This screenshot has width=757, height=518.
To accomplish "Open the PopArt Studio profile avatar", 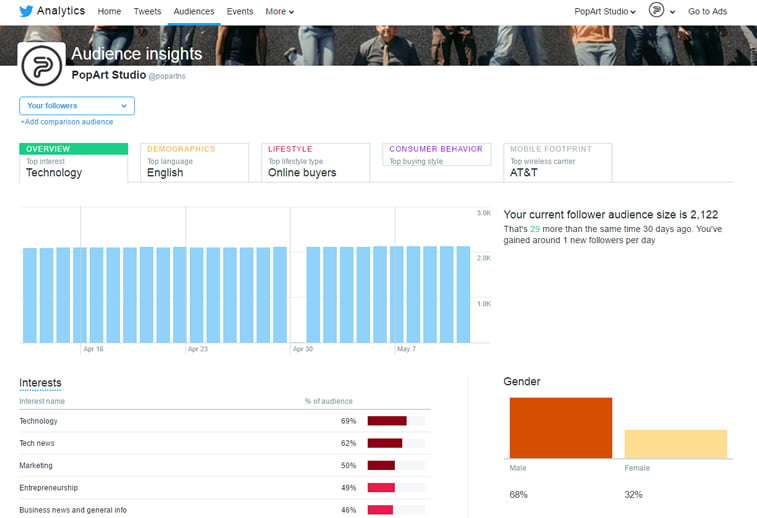I will click(x=42, y=66).
